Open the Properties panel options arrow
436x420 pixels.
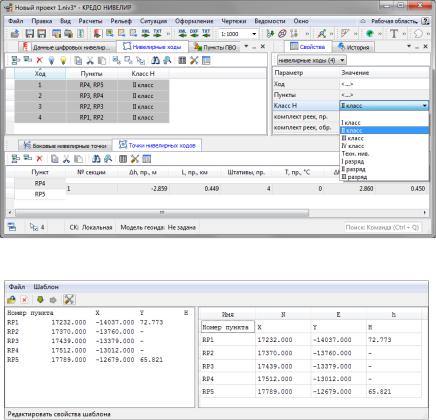click(x=409, y=46)
